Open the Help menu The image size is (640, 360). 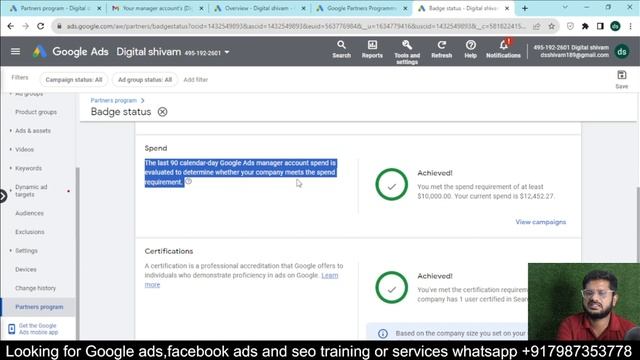click(470, 49)
